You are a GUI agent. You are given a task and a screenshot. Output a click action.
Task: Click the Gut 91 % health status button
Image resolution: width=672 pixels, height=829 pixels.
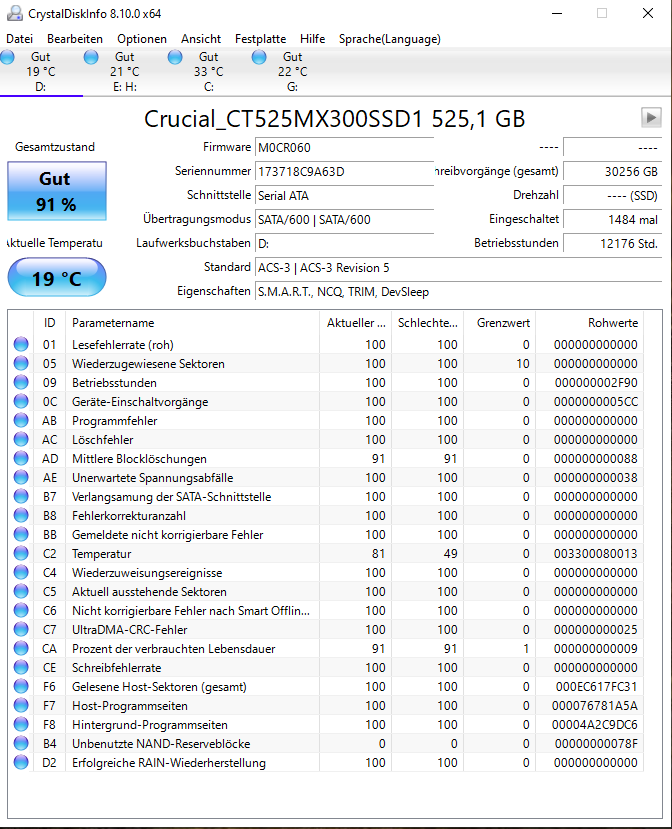pos(57,191)
